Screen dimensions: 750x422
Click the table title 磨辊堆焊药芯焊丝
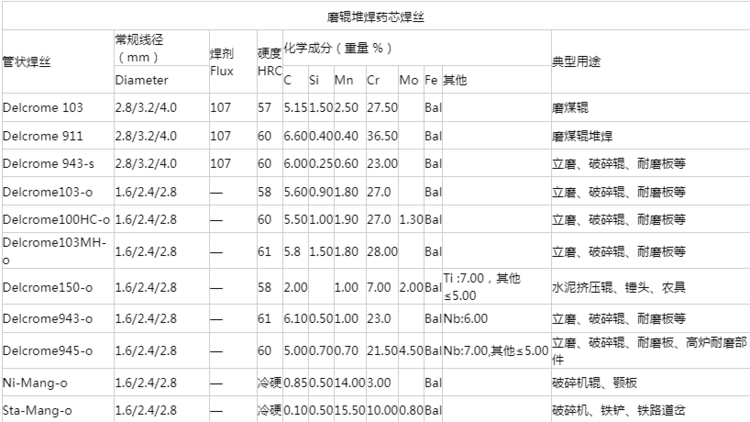[x=375, y=18]
